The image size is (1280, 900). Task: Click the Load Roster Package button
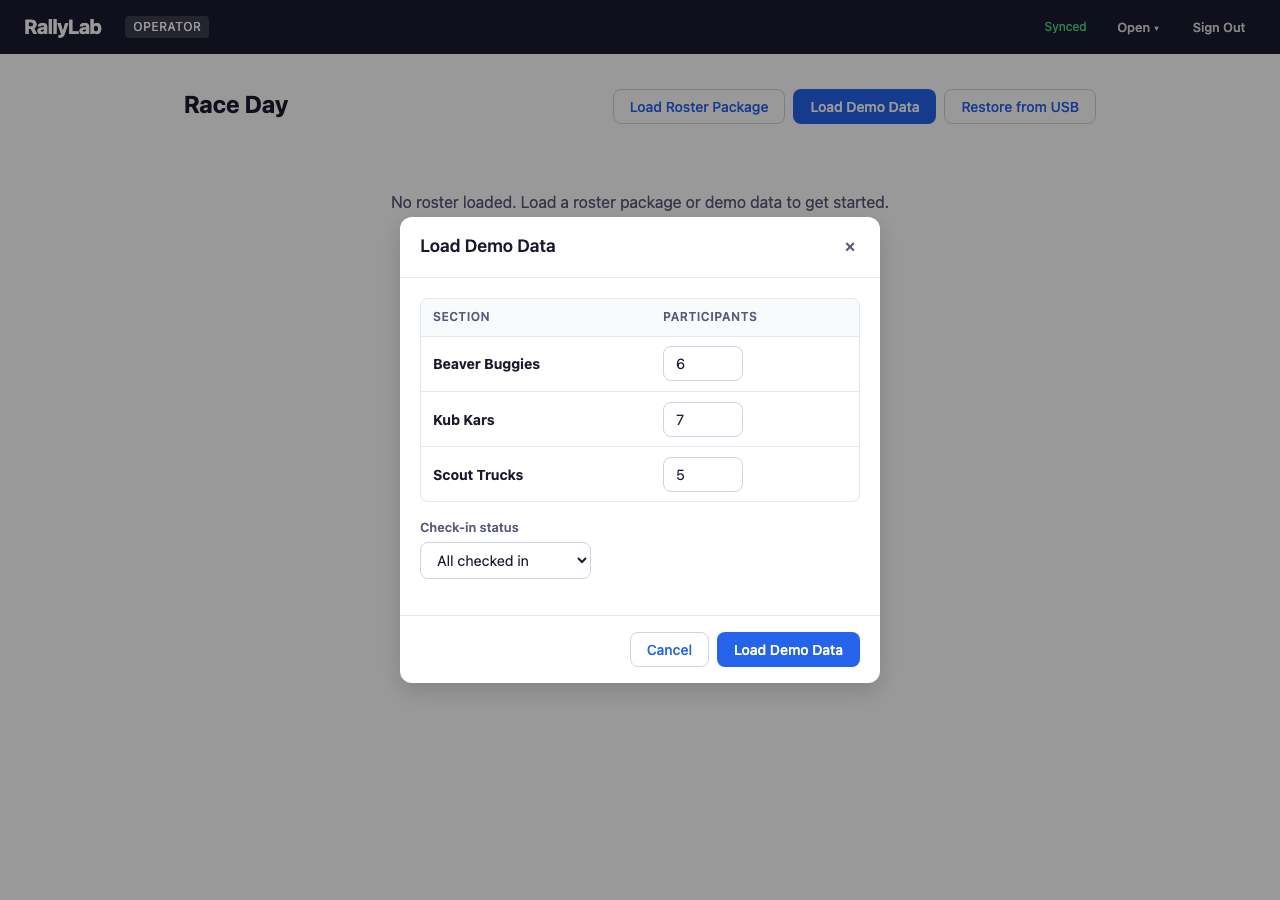[x=698, y=106]
